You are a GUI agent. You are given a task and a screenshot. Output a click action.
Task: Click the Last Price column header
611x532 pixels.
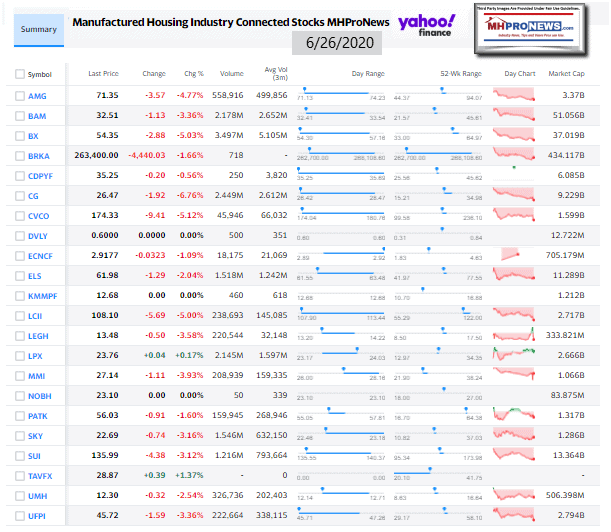[104, 74]
